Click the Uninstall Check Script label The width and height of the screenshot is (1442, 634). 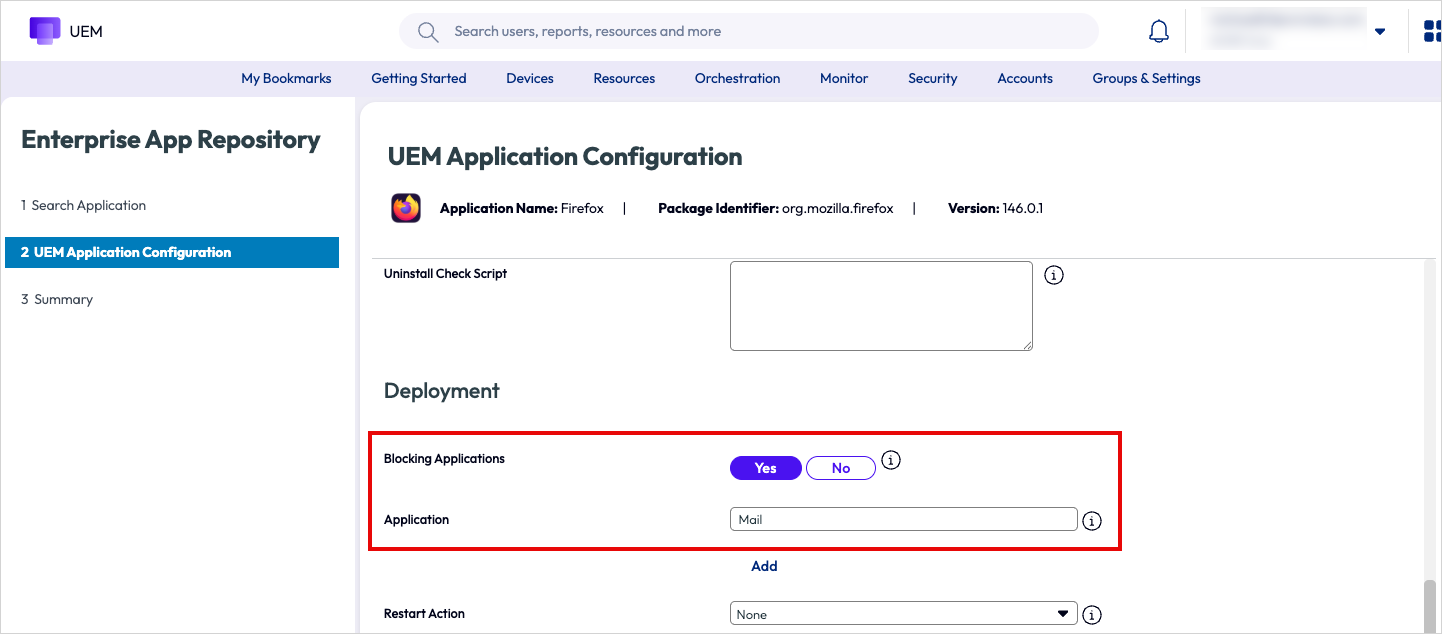[445, 274]
